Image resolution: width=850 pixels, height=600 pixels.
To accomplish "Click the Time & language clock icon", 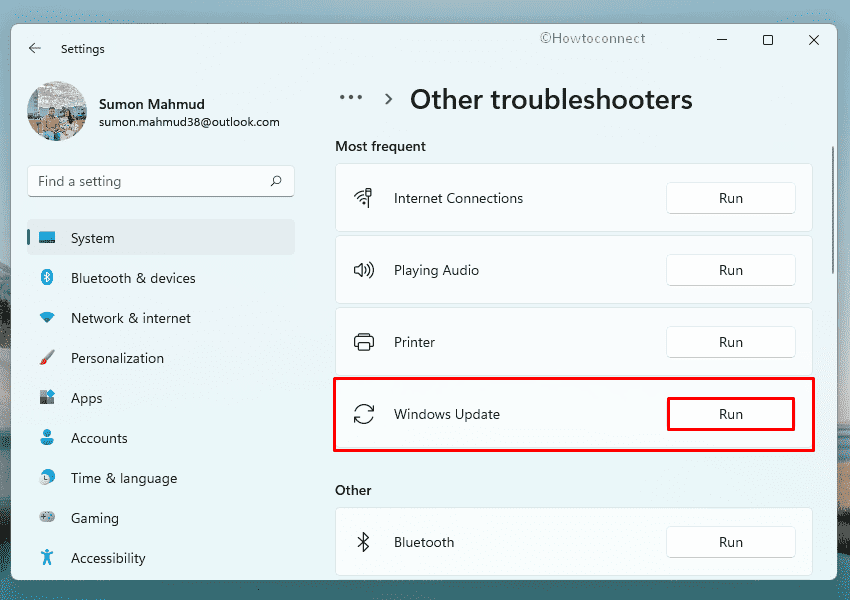I will coord(47,477).
